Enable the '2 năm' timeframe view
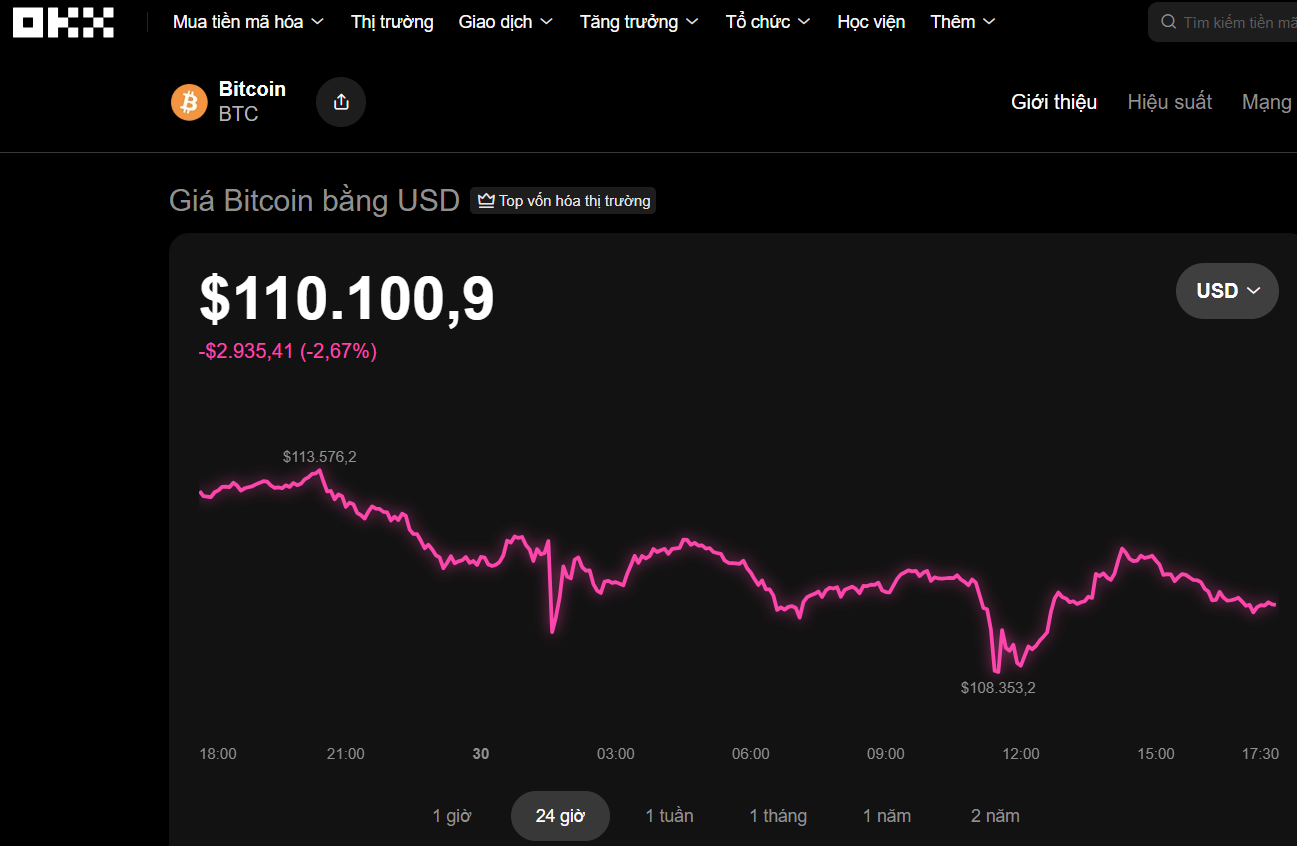The image size is (1297, 846). (995, 815)
